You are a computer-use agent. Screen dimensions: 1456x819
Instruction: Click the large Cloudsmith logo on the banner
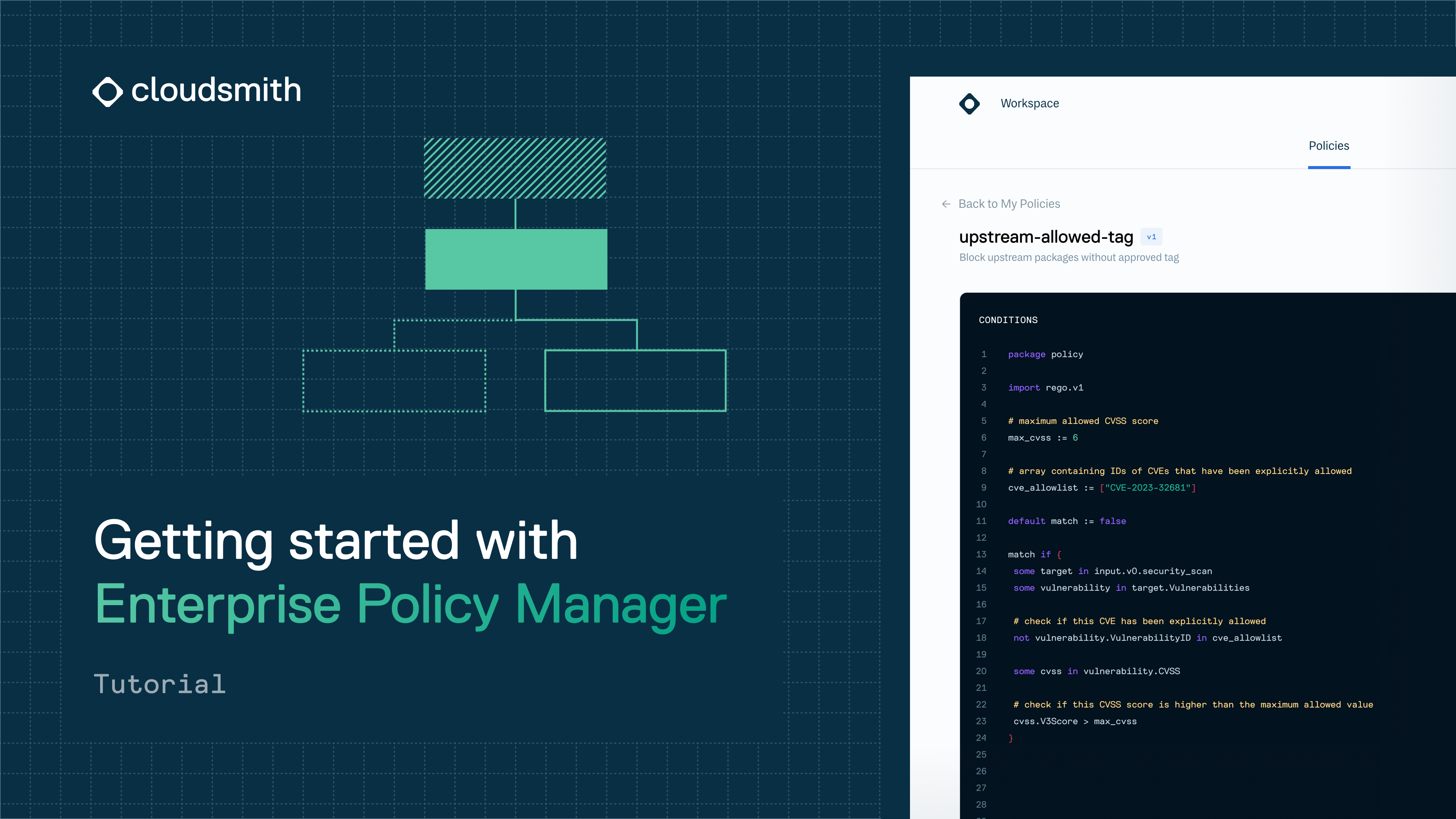click(197, 91)
